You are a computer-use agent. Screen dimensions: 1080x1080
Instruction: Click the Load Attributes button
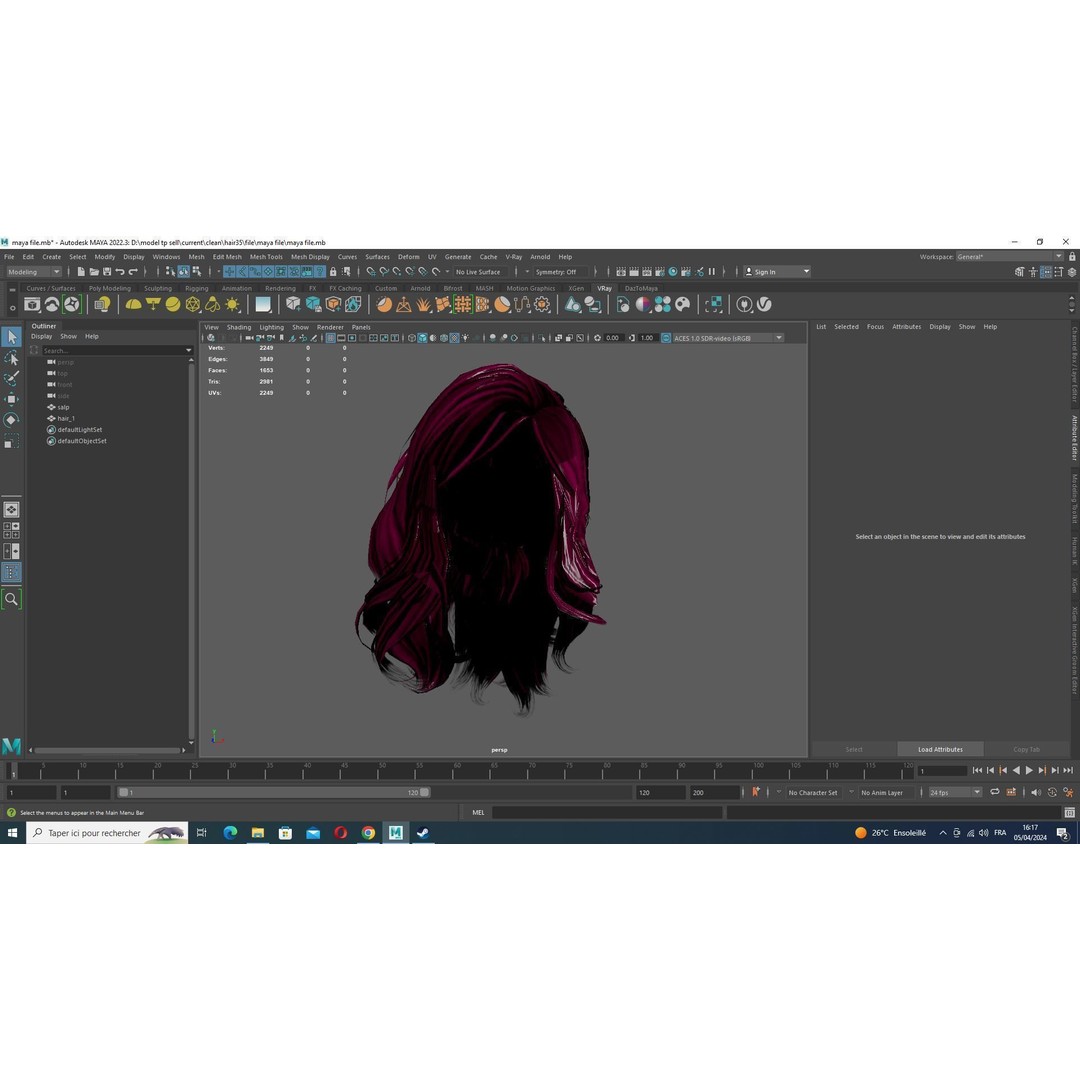940,749
